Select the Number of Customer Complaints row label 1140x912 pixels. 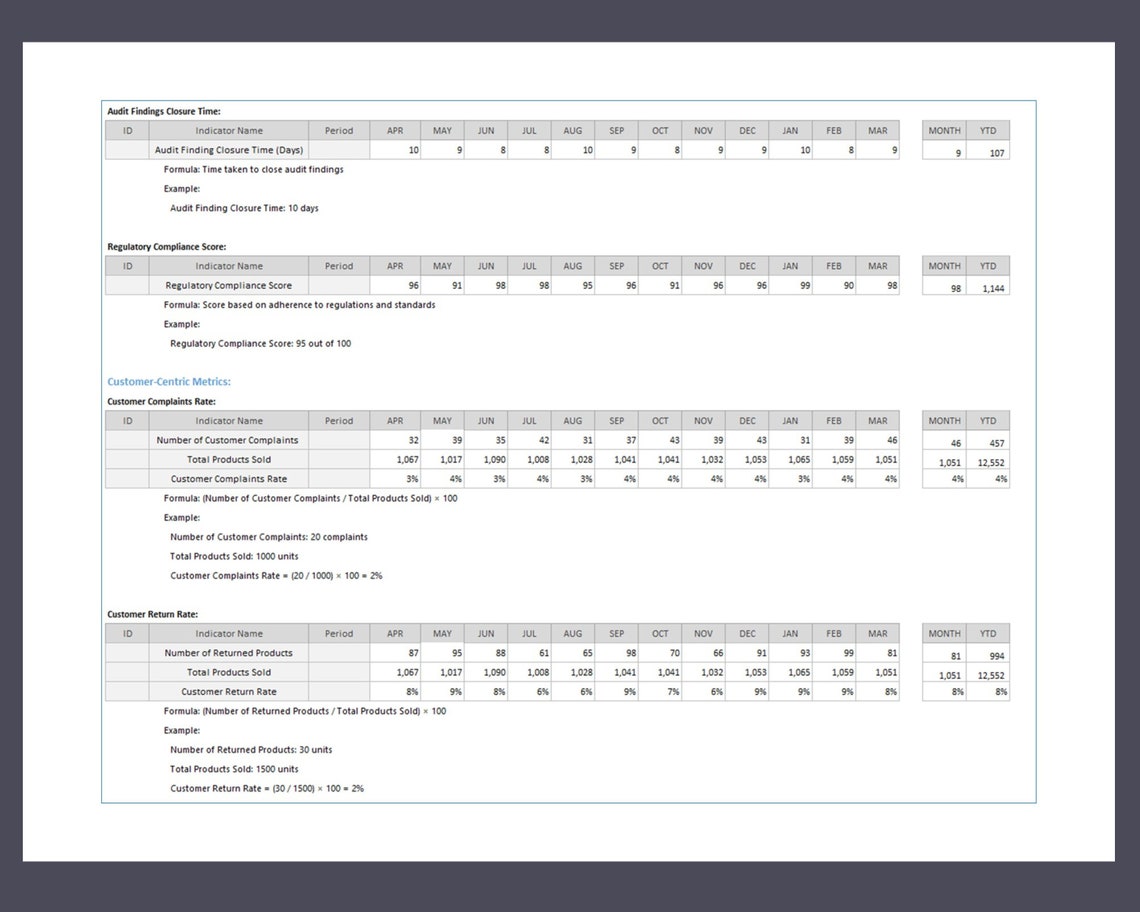click(x=226, y=440)
